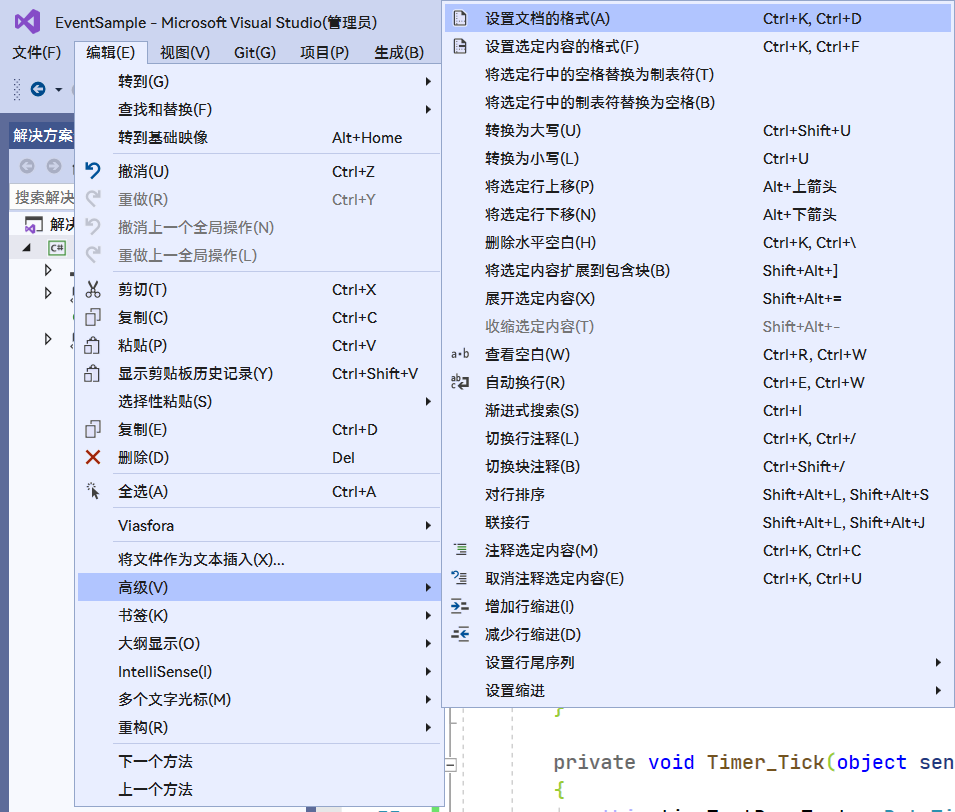Select 切换块注释(B)
The image size is (955, 812).
[x=697, y=467]
